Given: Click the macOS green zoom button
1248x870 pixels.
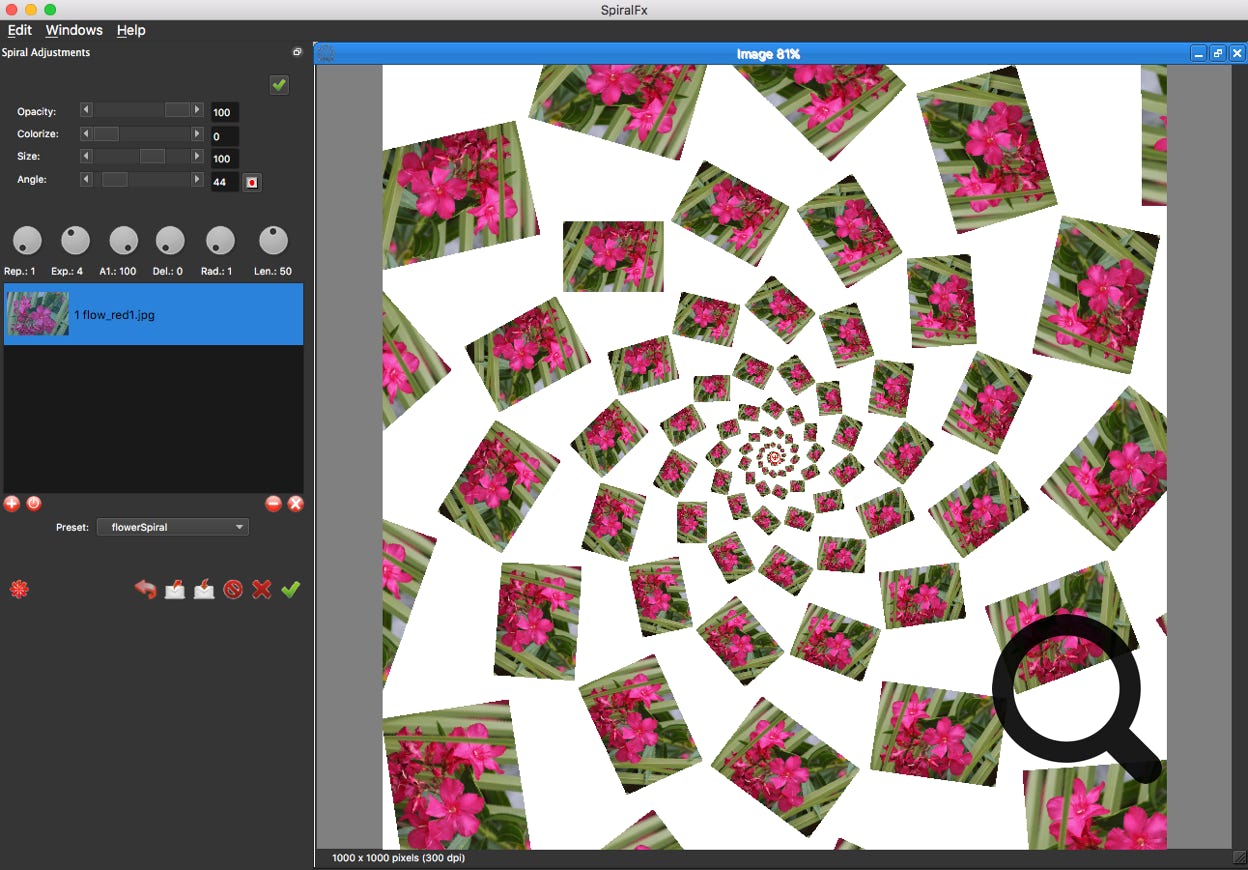Looking at the screenshot, I should coord(50,9).
